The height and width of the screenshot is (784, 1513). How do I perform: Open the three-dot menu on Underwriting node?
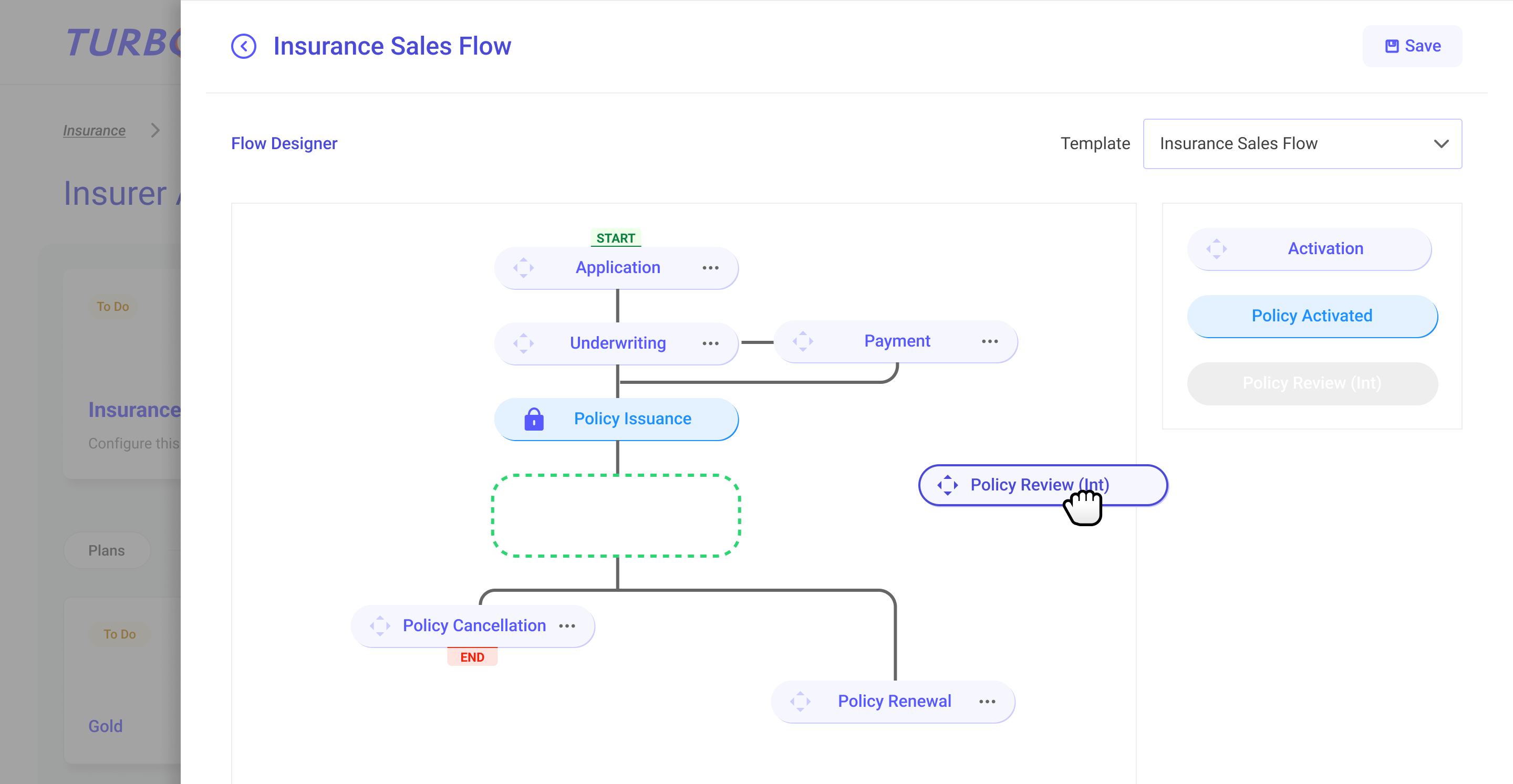tap(711, 343)
